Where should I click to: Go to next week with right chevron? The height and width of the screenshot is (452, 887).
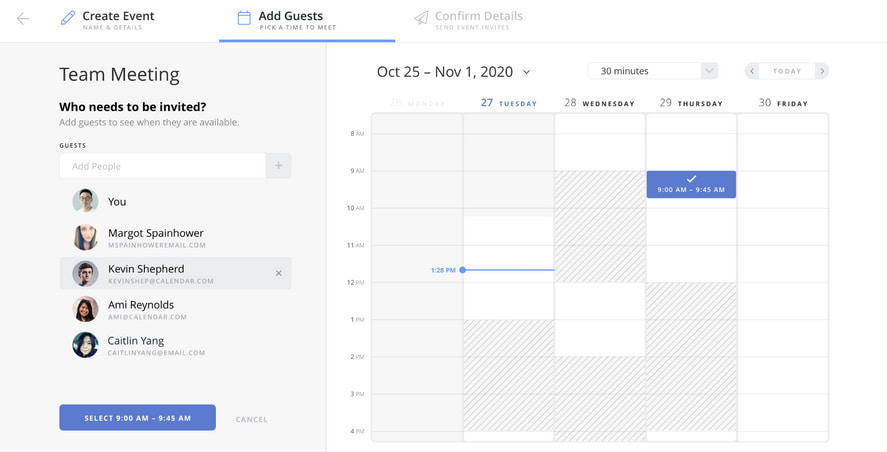[x=822, y=71]
